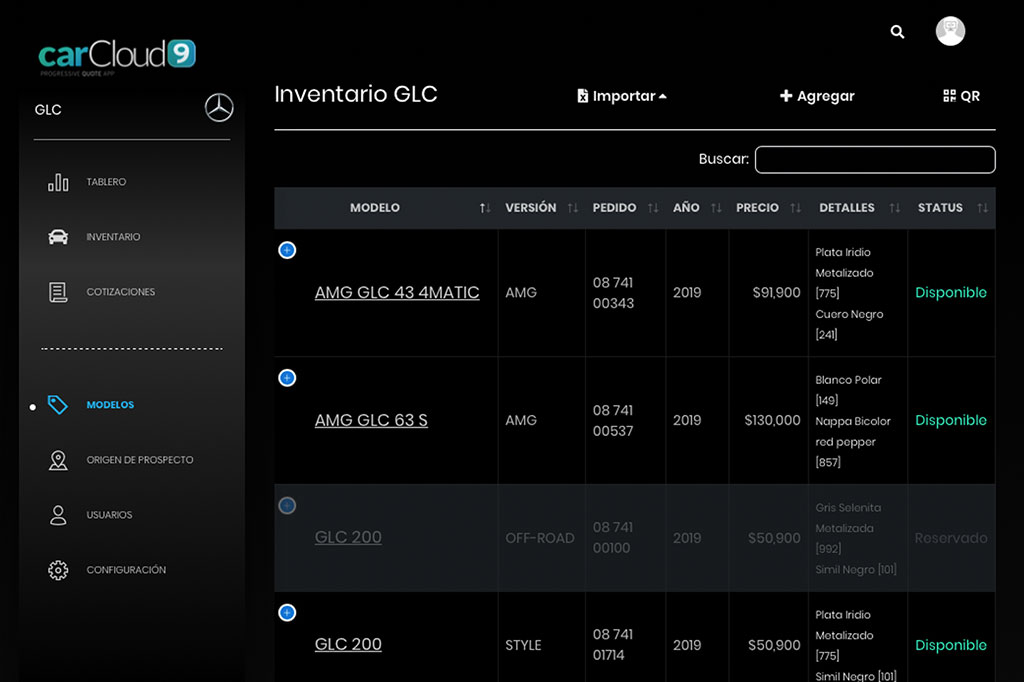
Task: Expand the AMG GLC 63 S row
Action: tap(287, 378)
